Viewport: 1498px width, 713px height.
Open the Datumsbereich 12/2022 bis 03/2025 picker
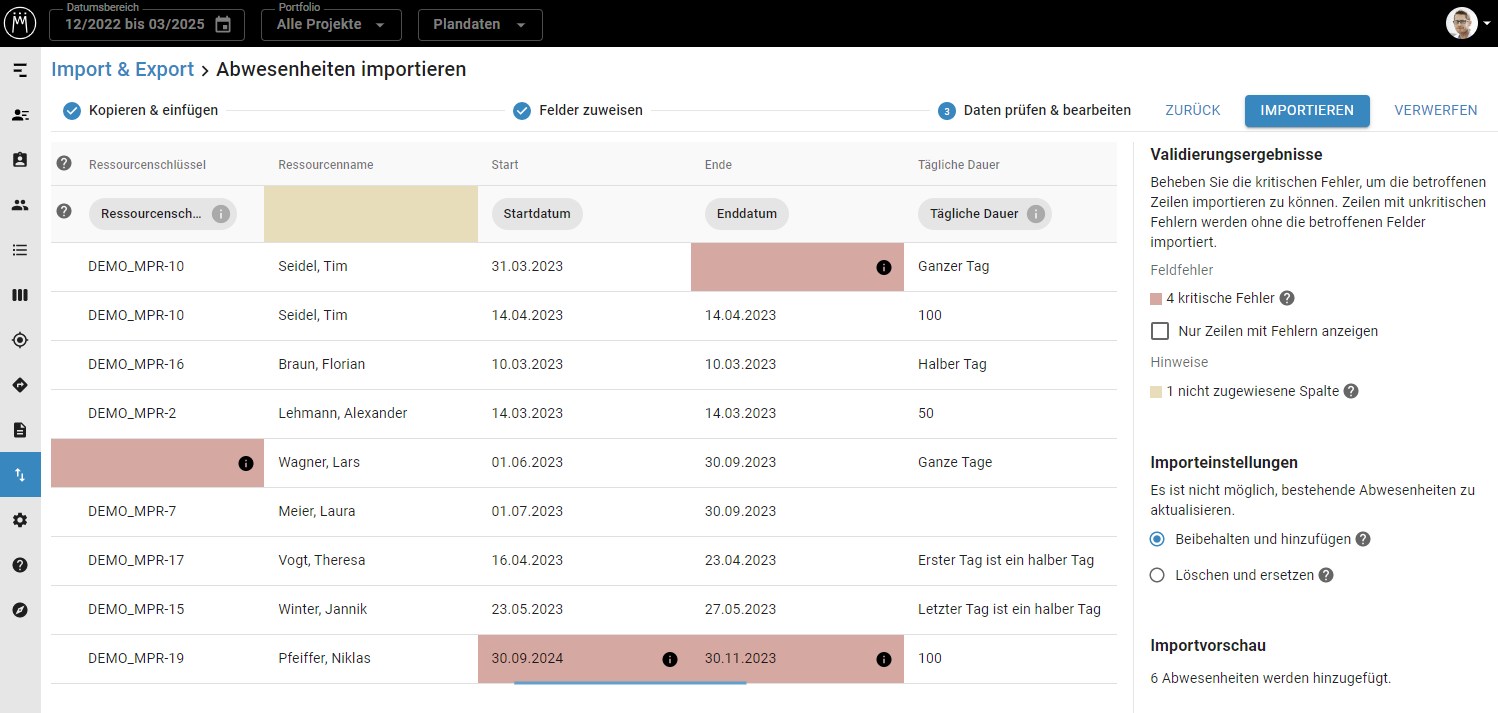coord(146,25)
